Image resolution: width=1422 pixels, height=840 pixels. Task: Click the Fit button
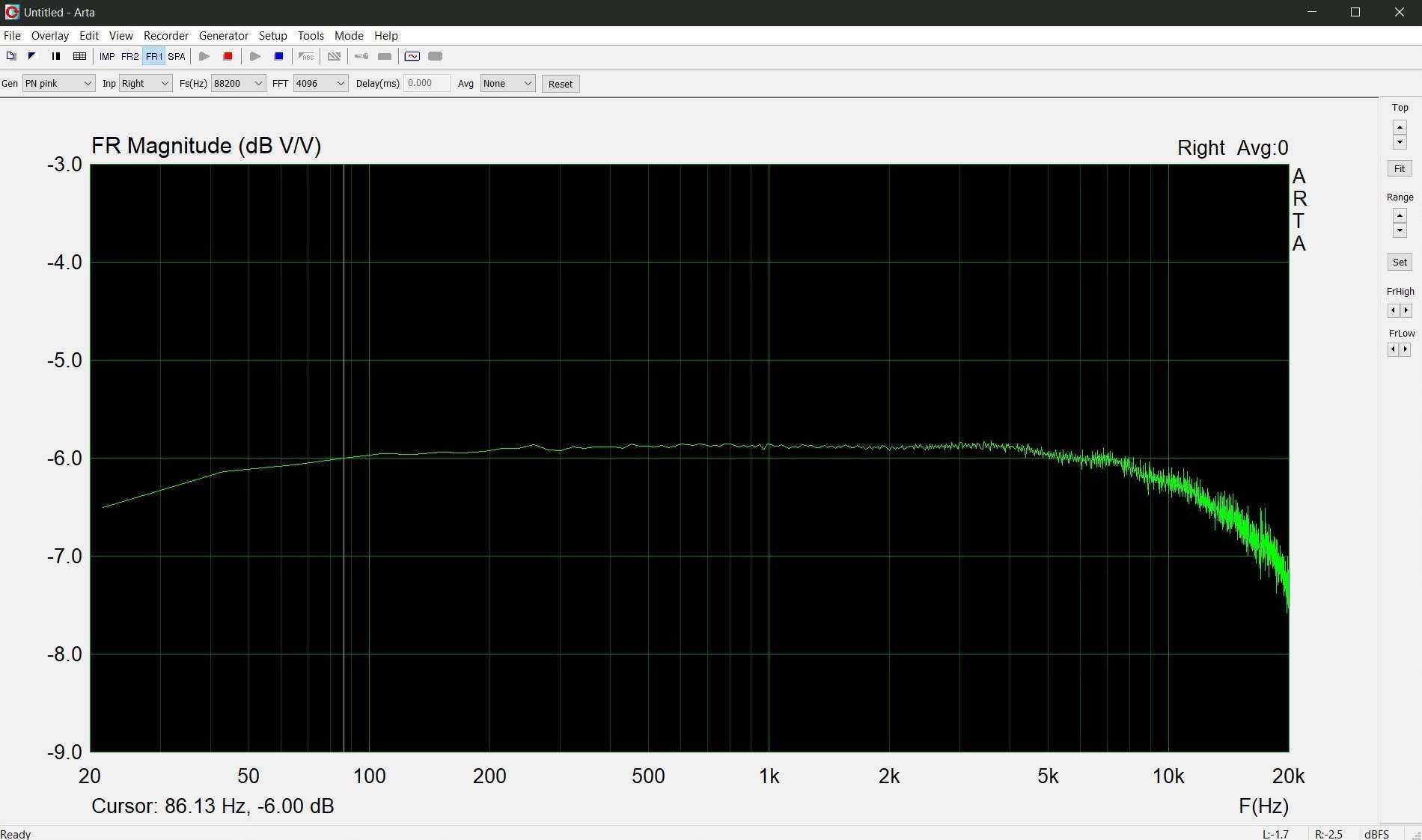[1400, 169]
